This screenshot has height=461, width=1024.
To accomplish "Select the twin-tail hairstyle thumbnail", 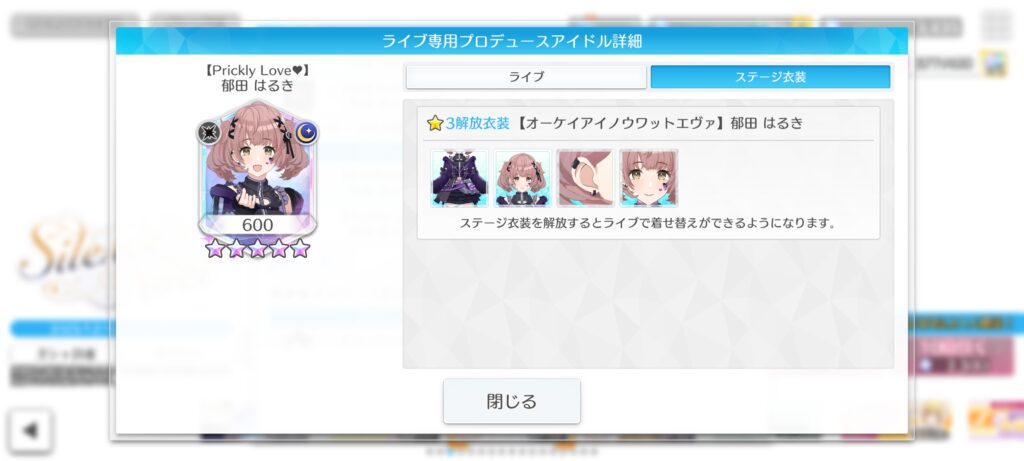I will [522, 178].
